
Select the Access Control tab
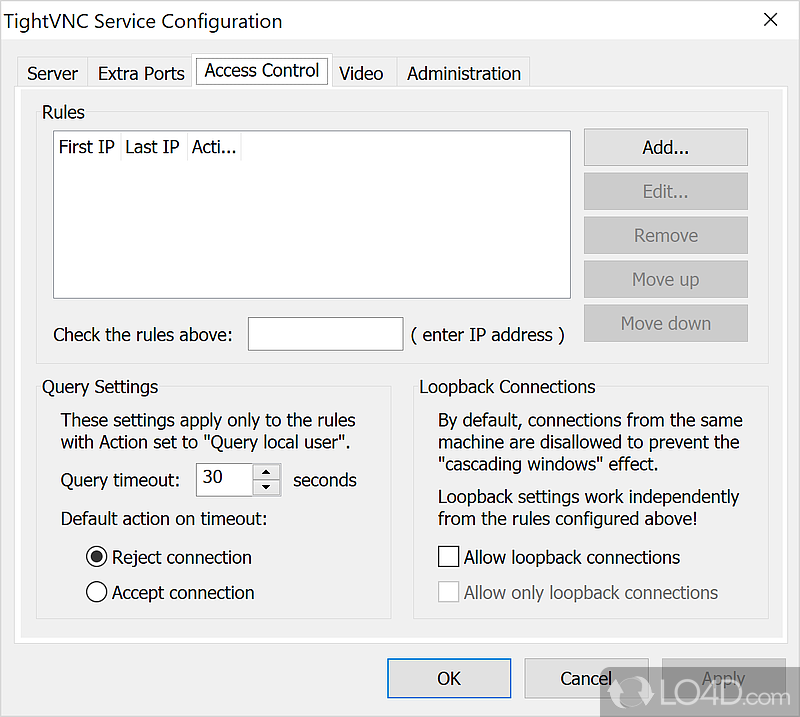point(262,71)
